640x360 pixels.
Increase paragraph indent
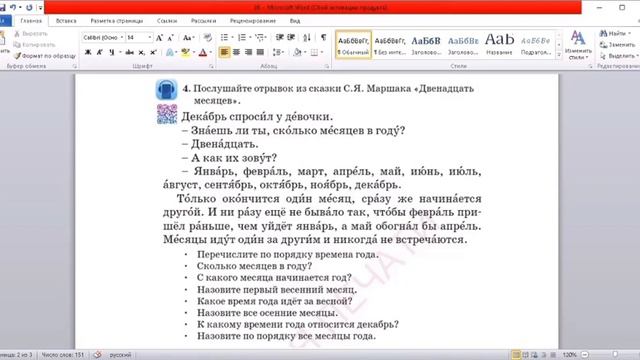tap(291, 38)
